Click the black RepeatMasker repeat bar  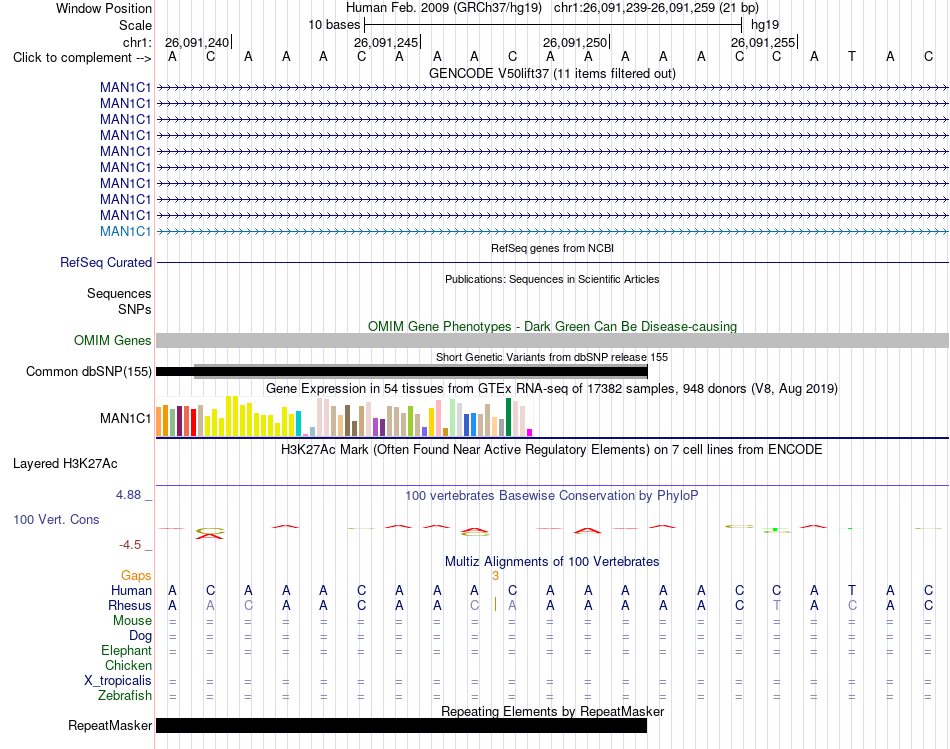point(402,725)
